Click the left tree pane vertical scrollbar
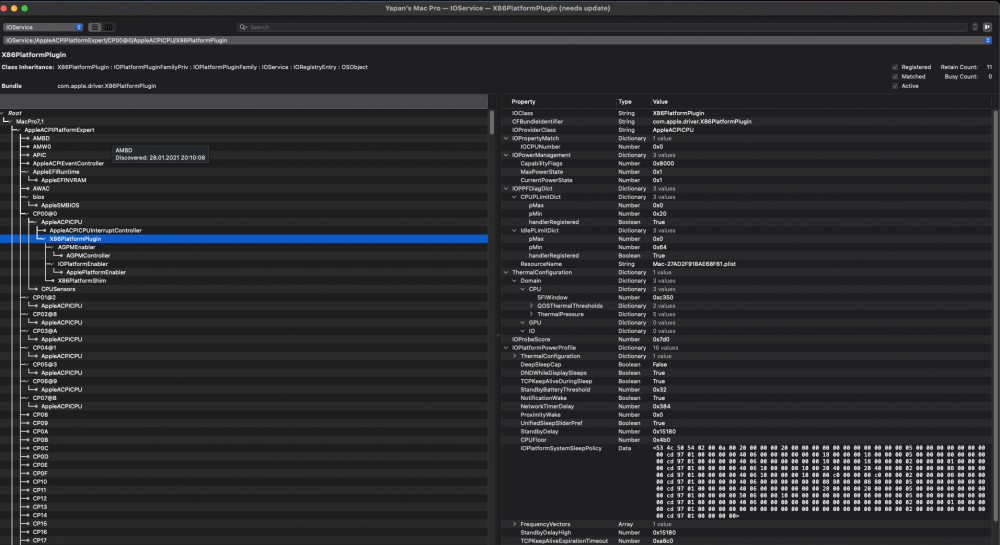Screen dimensions: 1000x545 click(x=492, y=122)
